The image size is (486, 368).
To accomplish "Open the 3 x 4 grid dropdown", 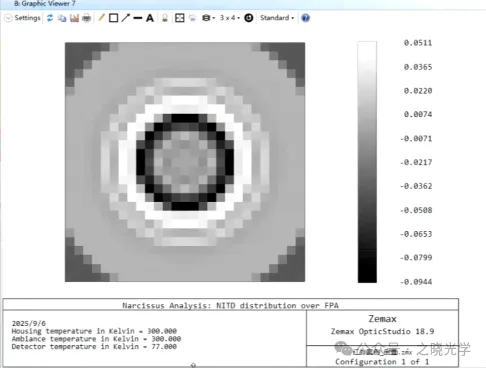I will tap(230, 18).
